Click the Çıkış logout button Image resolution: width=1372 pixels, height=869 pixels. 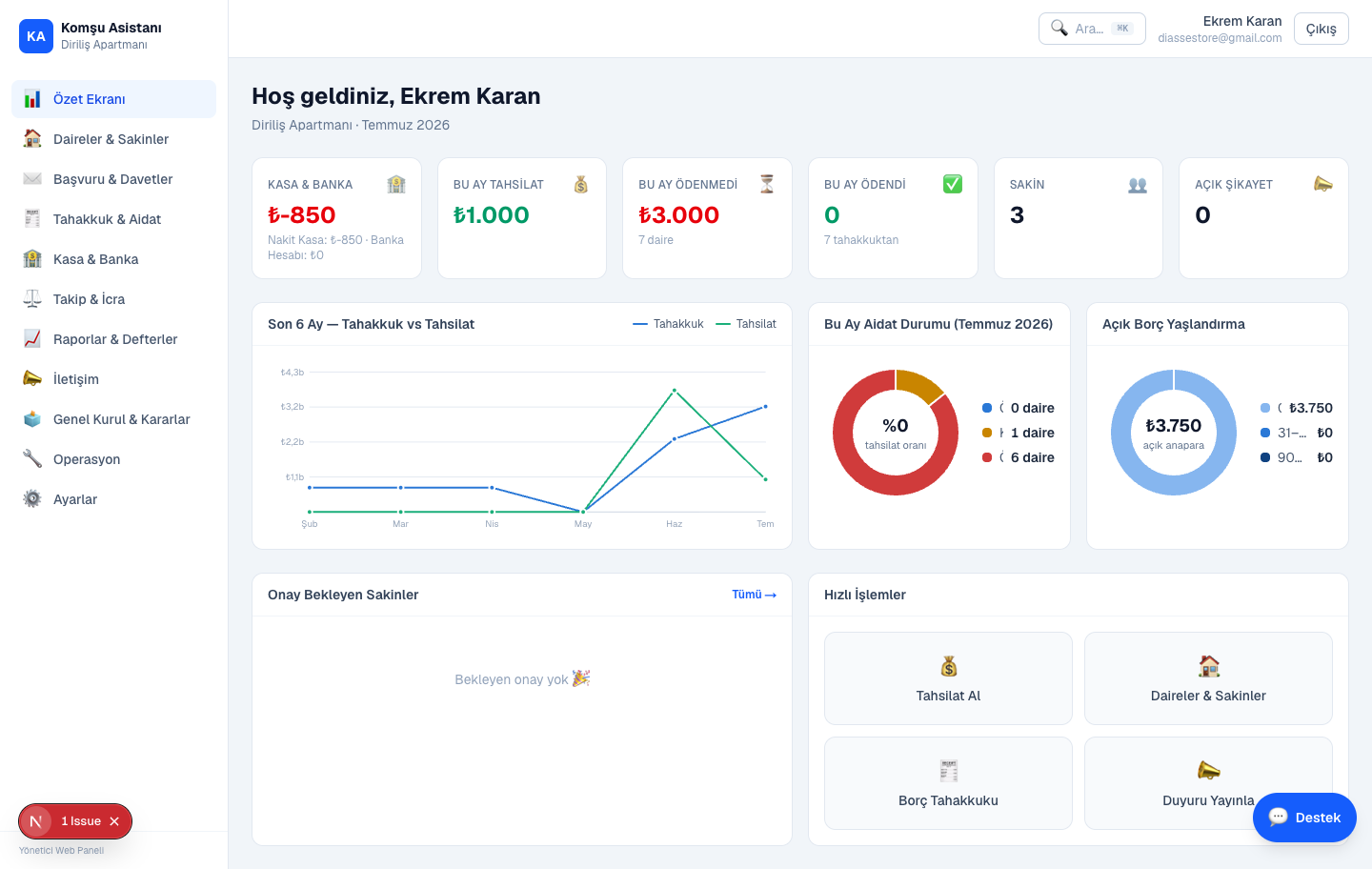click(x=1322, y=29)
